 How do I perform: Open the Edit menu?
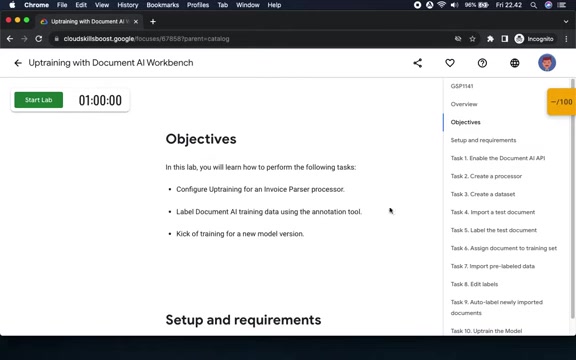click(x=81, y=5)
